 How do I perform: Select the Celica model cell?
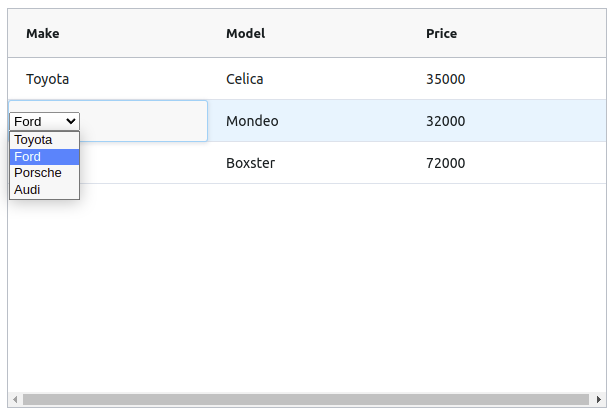point(308,79)
